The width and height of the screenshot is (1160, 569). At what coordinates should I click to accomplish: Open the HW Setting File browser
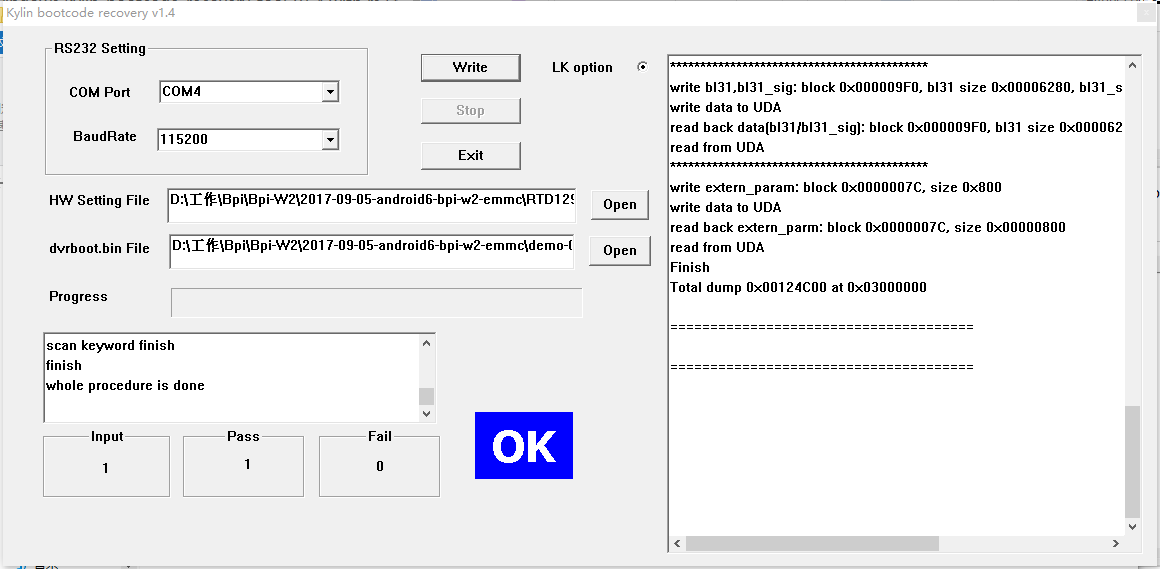coord(619,204)
